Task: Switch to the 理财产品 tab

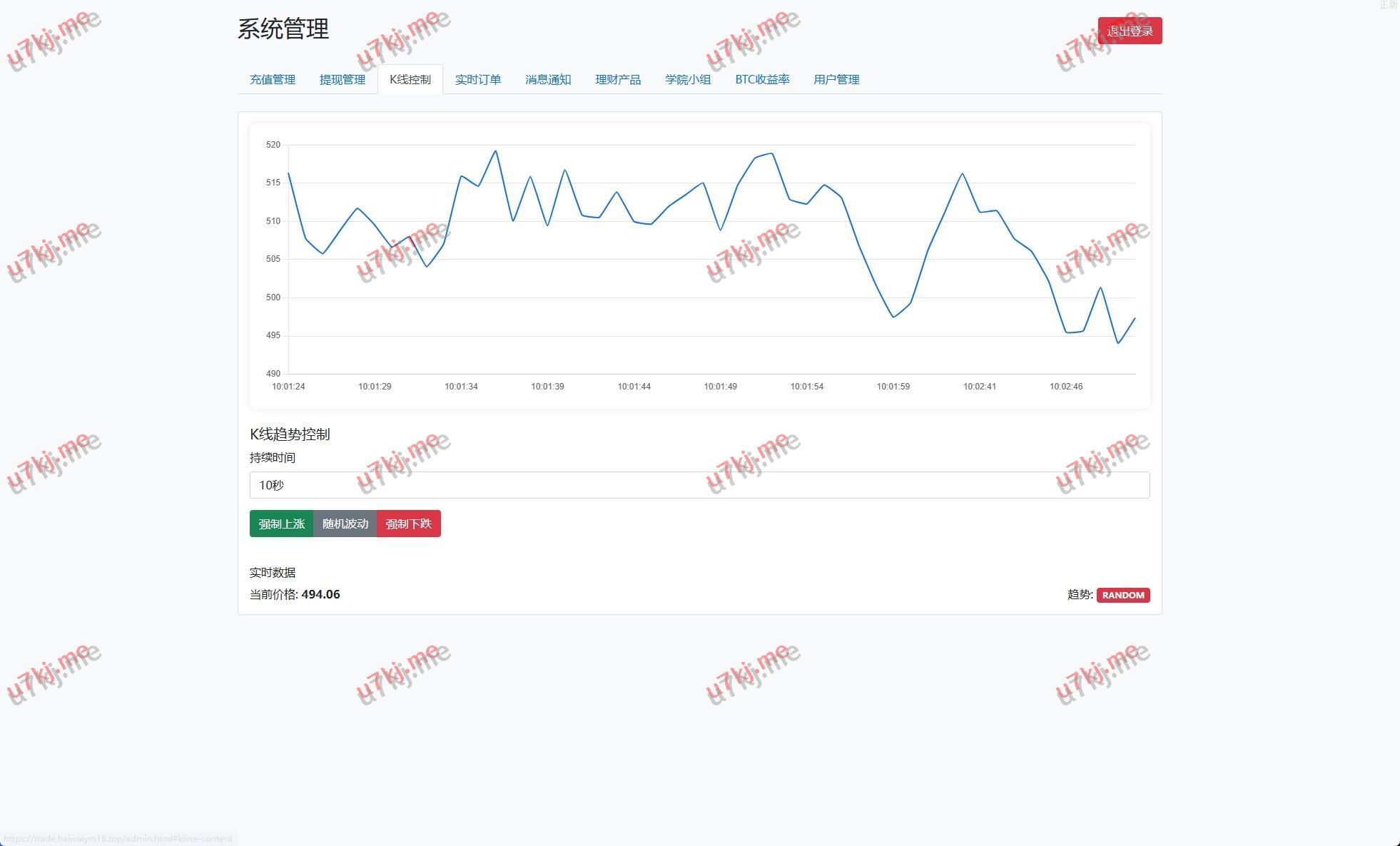Action: pyautogui.click(x=617, y=79)
